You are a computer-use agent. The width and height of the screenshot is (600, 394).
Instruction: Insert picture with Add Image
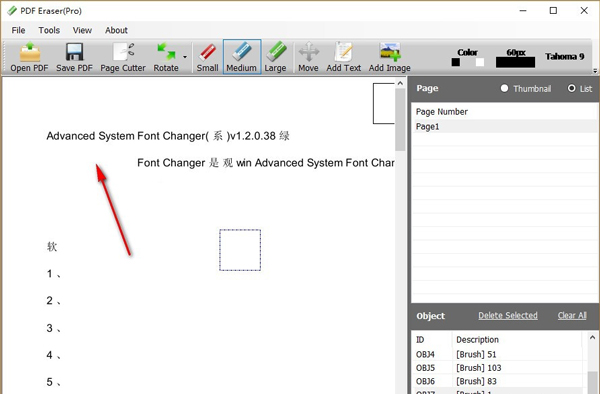tap(390, 57)
